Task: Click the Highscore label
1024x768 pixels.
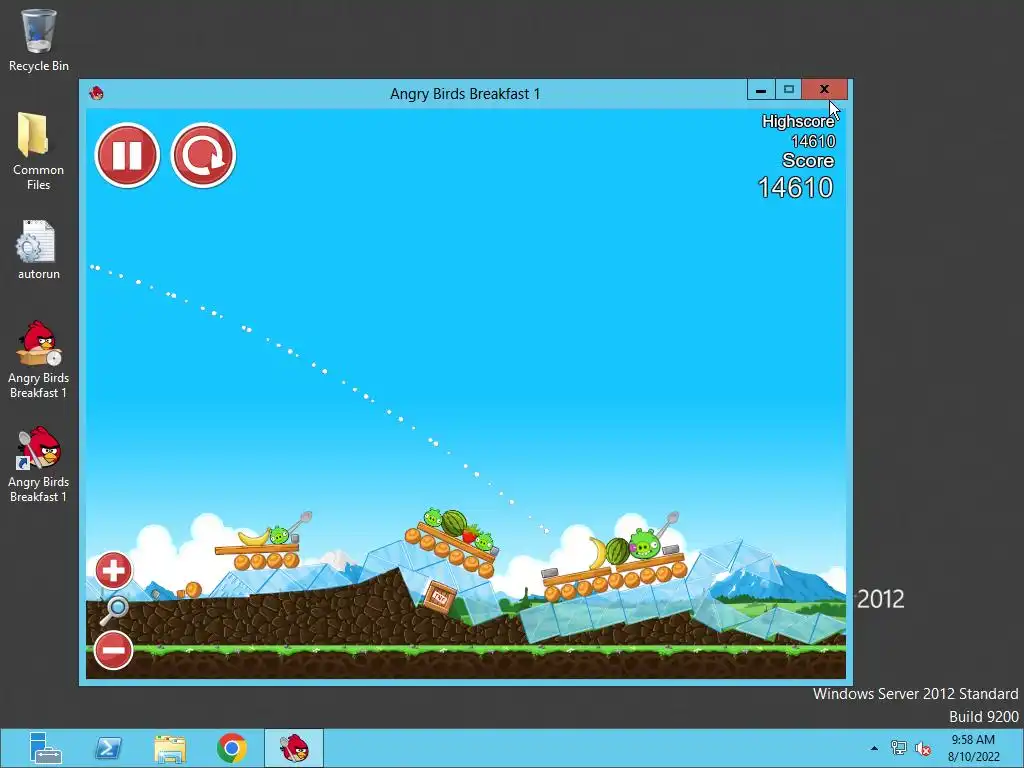Action: pos(798,121)
